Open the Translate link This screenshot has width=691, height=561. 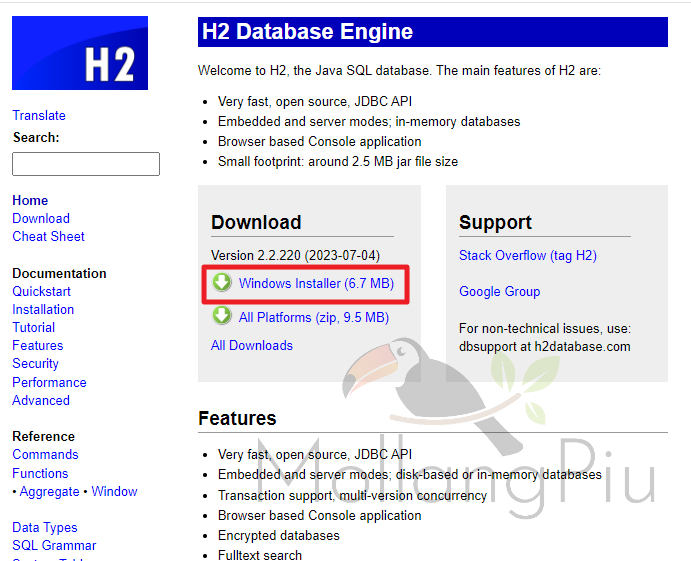point(39,115)
